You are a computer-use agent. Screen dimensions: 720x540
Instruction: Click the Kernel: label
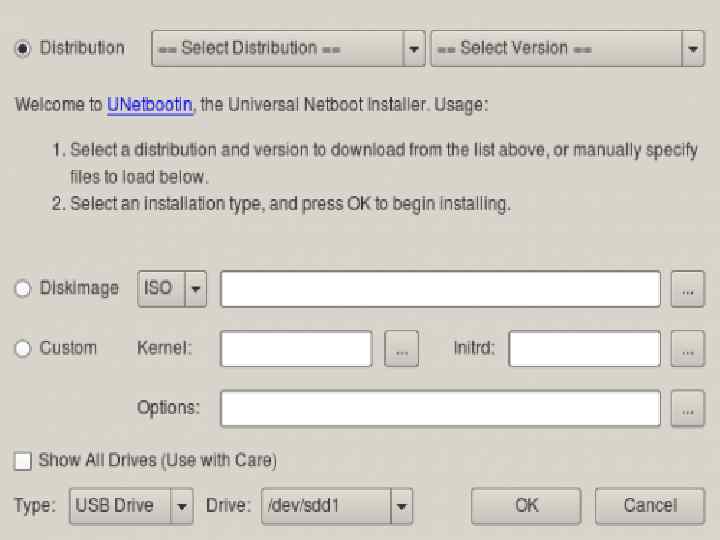(x=164, y=348)
